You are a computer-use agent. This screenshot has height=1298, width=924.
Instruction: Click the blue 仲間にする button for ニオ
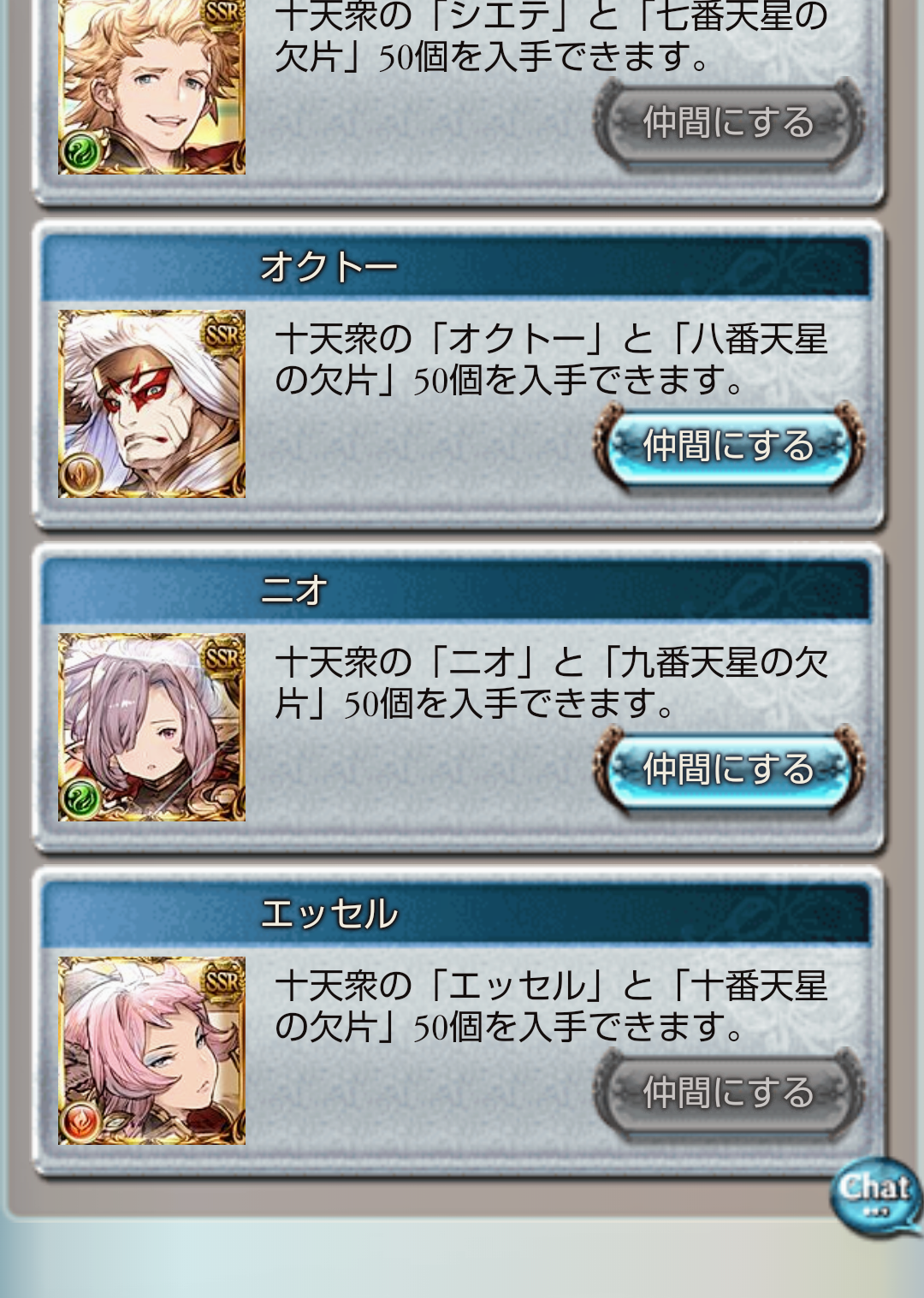point(729,770)
